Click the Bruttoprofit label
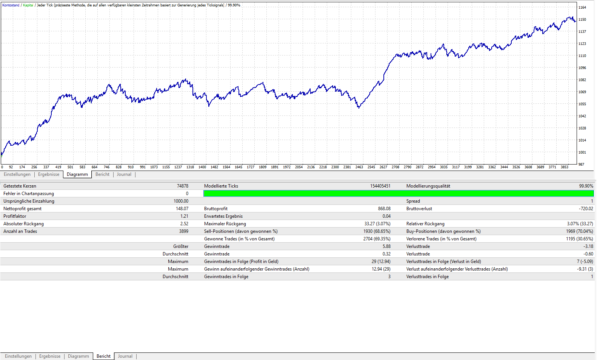This screenshot has height=360, width=600. 216,209
